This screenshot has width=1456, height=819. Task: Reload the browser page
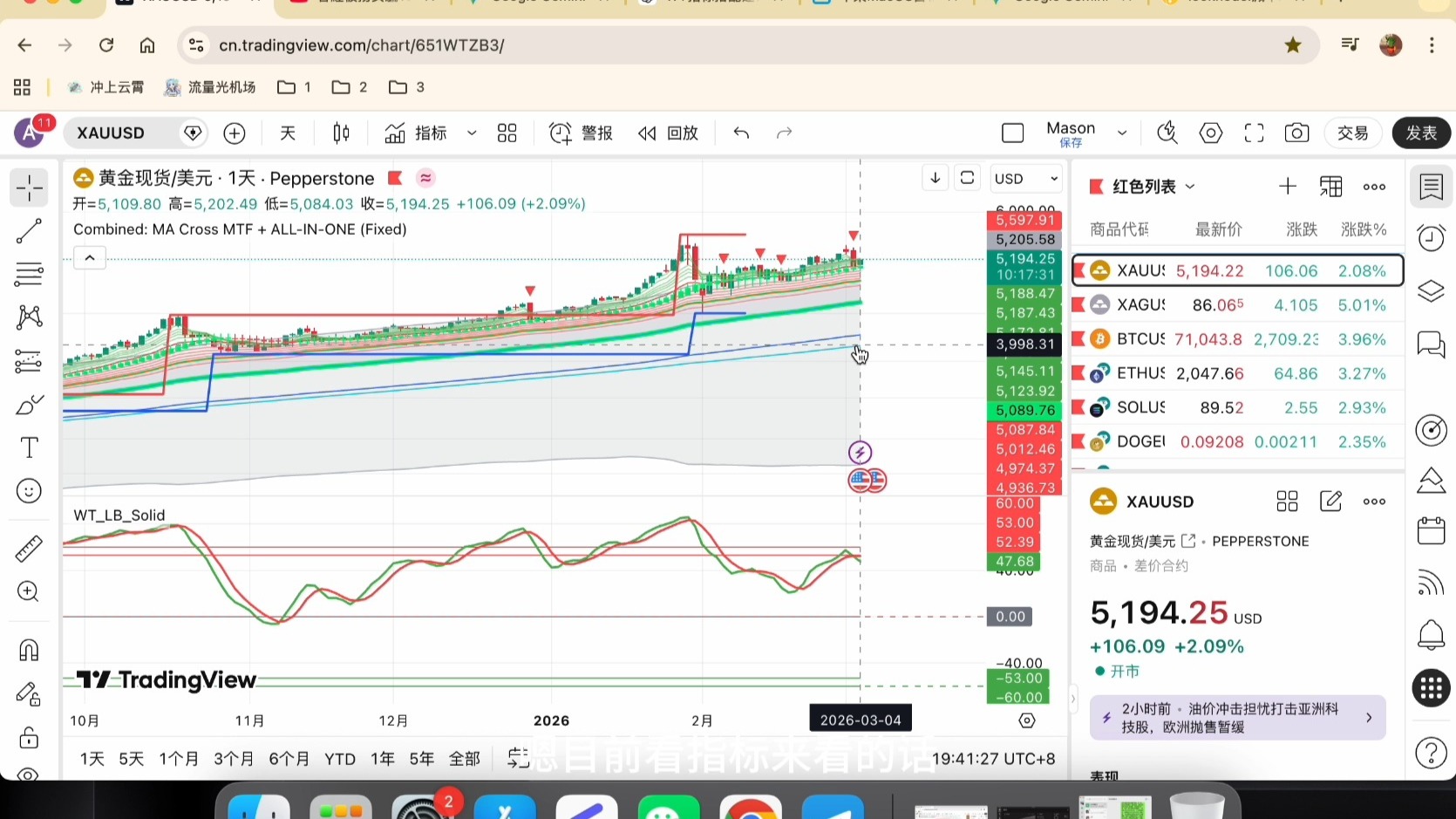(x=106, y=45)
